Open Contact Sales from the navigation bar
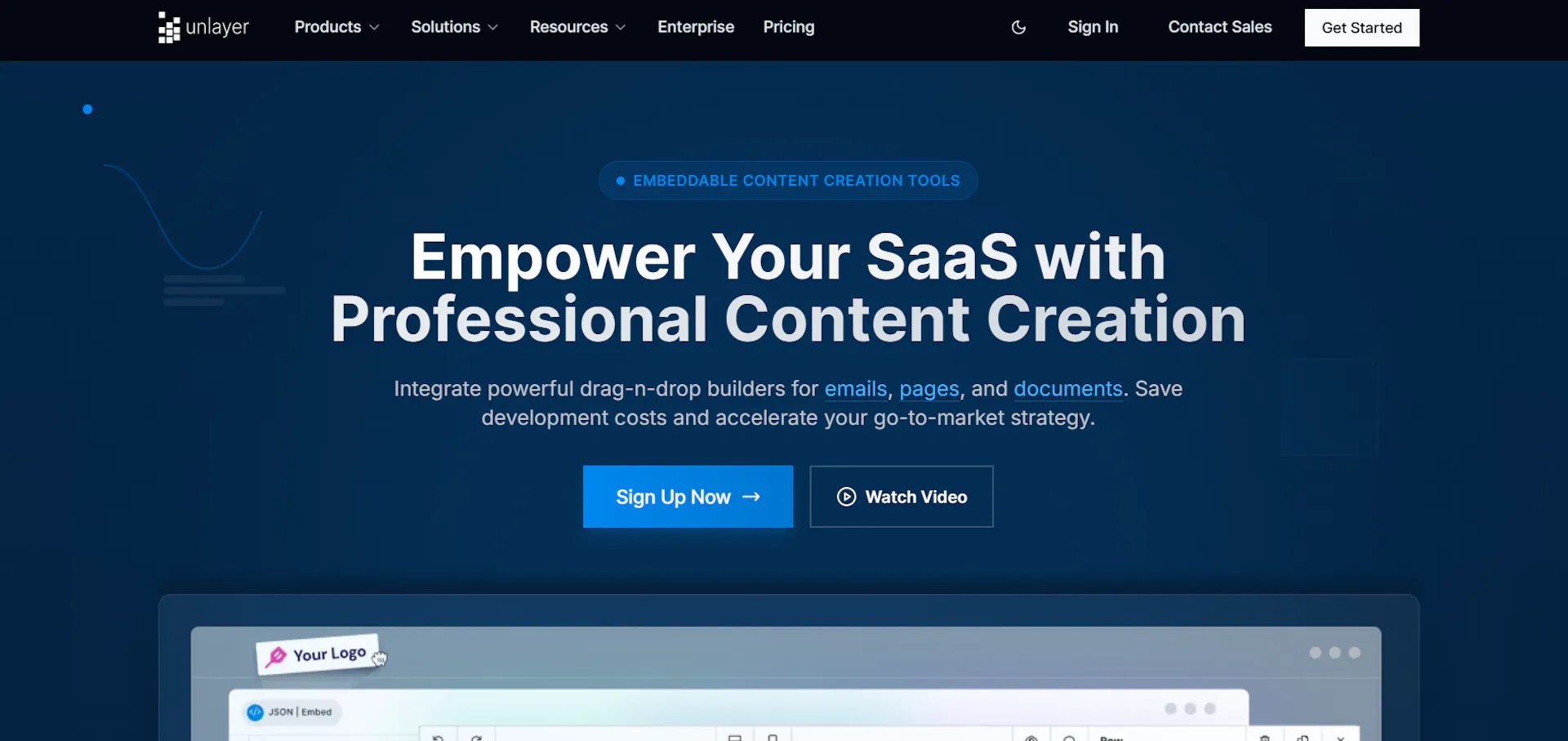This screenshot has width=1568, height=741. pyautogui.click(x=1220, y=27)
